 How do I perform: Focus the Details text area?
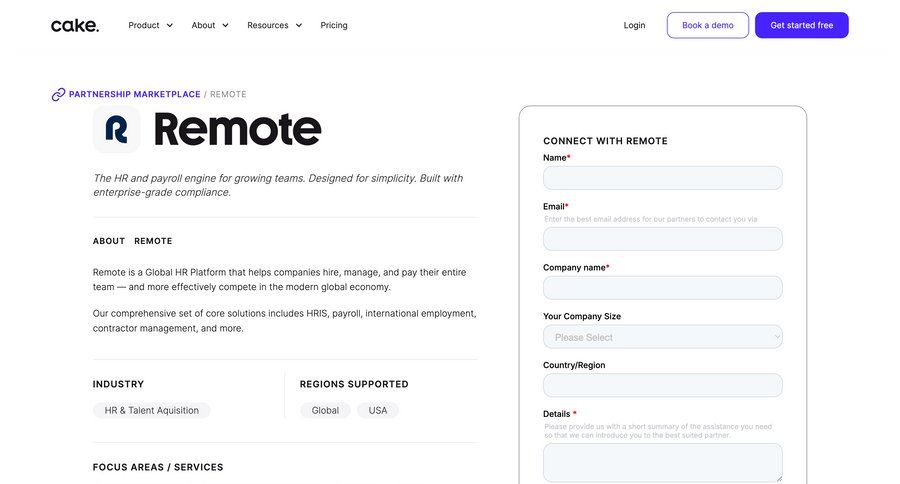662,462
